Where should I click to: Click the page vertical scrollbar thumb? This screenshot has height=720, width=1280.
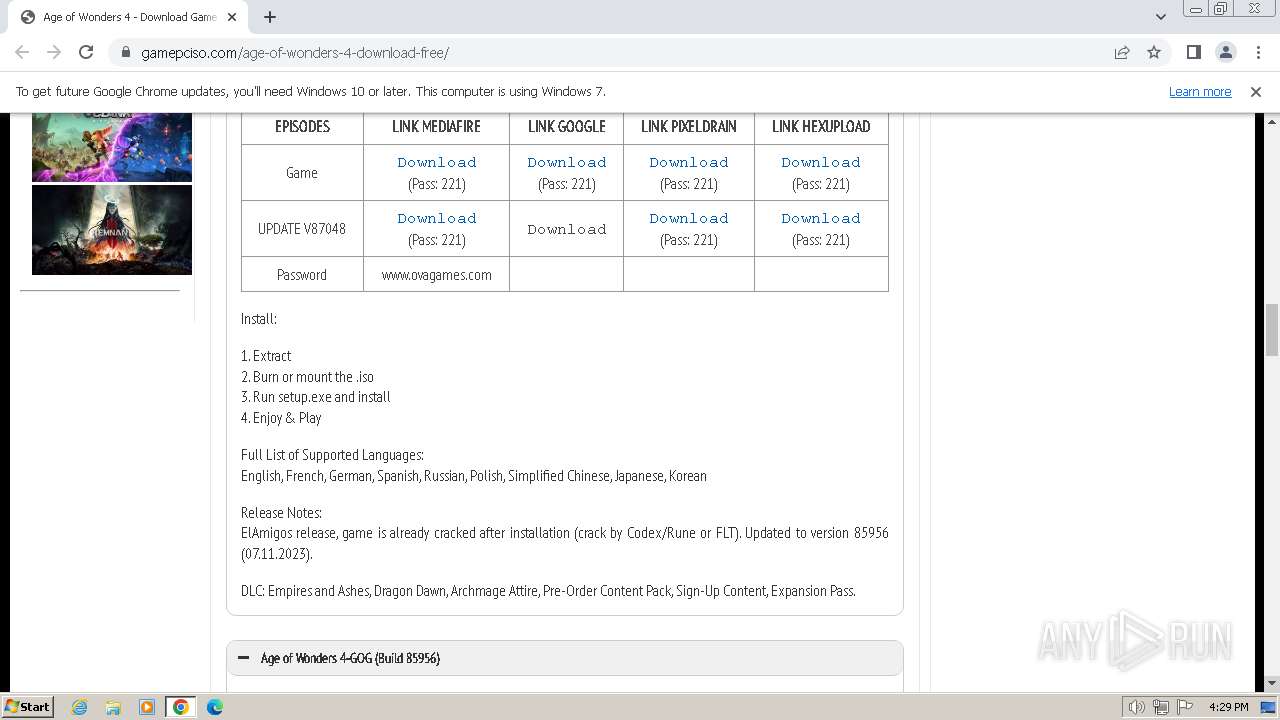click(1272, 330)
